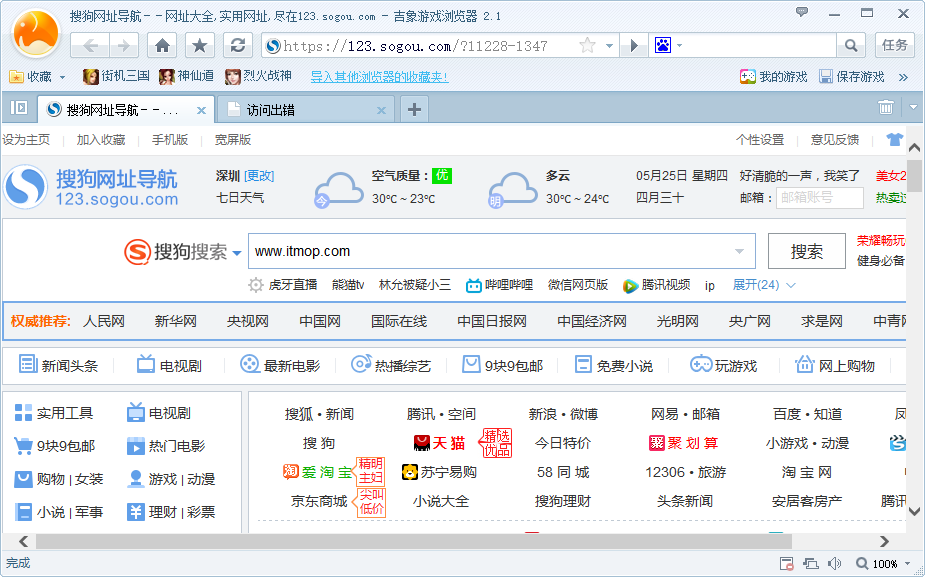Expand the 搜狗搜索 engine dropdown arrow
This screenshot has height=577, width=925.
pos(237,253)
